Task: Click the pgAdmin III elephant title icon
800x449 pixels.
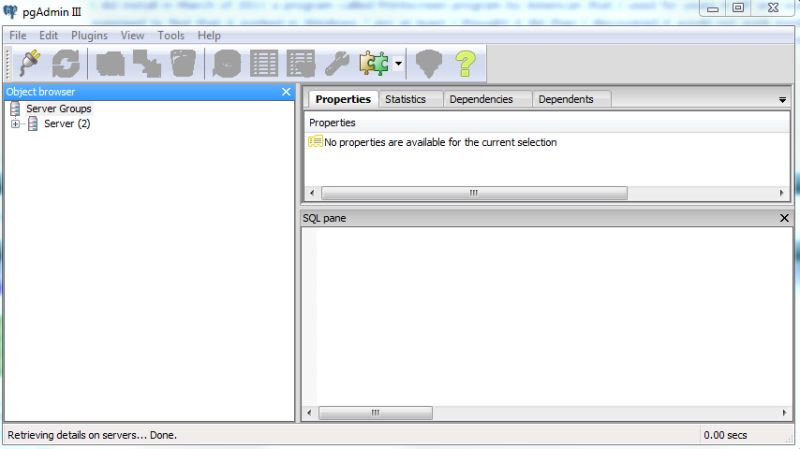Action: click(10, 11)
